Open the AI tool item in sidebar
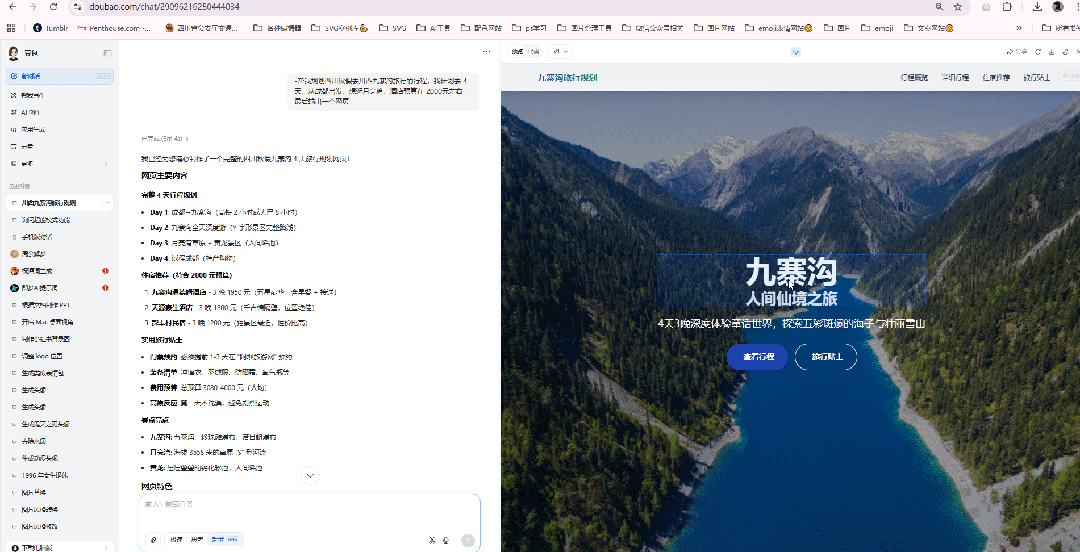The image size is (1080, 552). (60, 112)
